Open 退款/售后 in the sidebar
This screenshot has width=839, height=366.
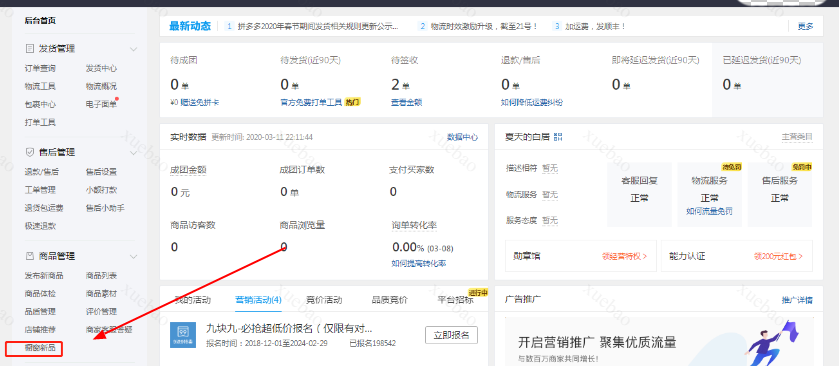click(42, 172)
